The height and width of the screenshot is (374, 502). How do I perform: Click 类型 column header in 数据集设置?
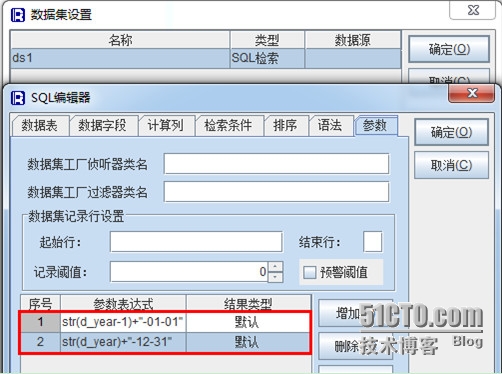pos(267,40)
